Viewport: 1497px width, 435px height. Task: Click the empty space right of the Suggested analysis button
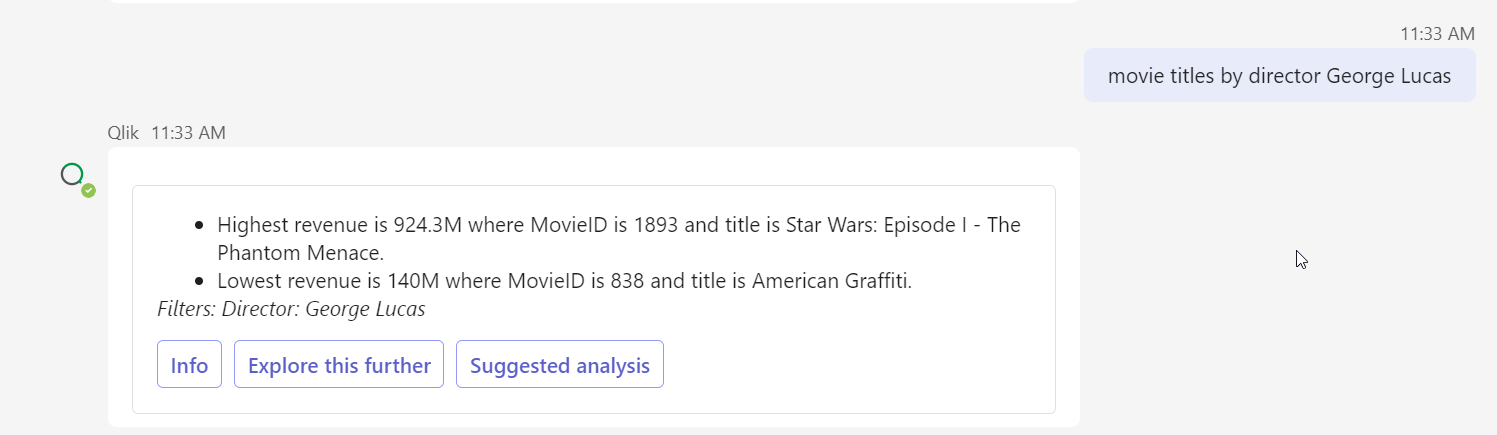click(858, 365)
